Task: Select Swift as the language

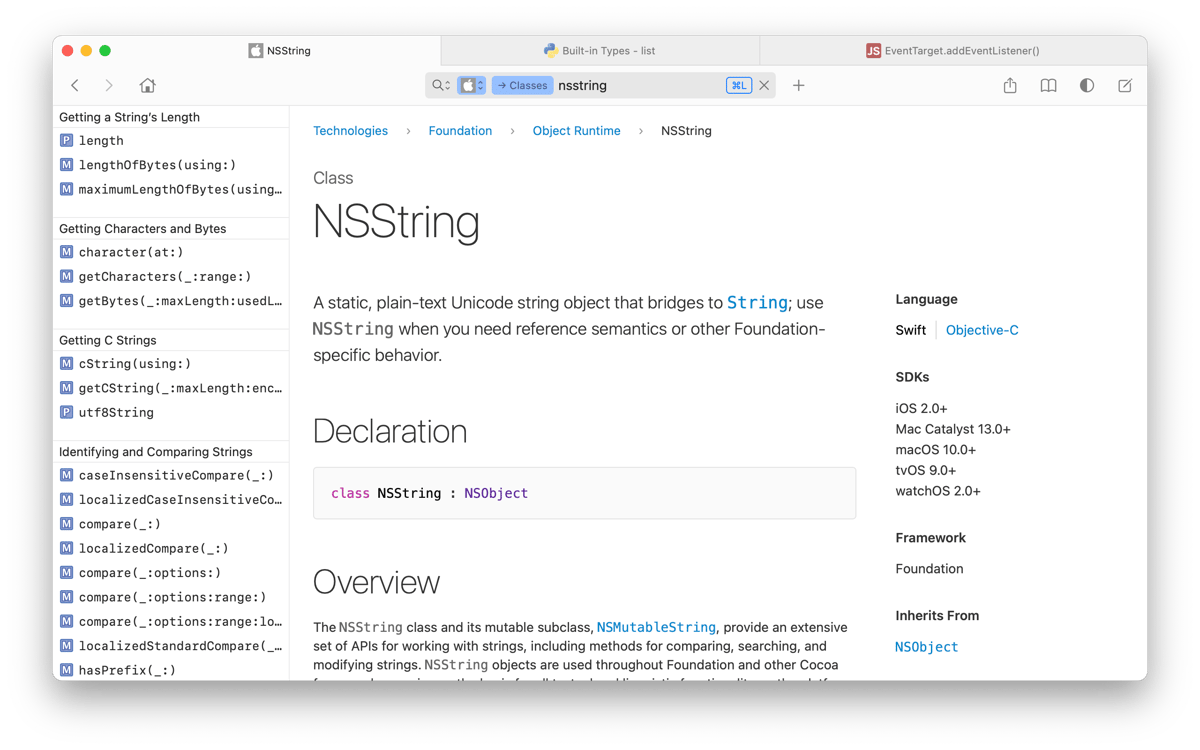Action: pos(910,330)
